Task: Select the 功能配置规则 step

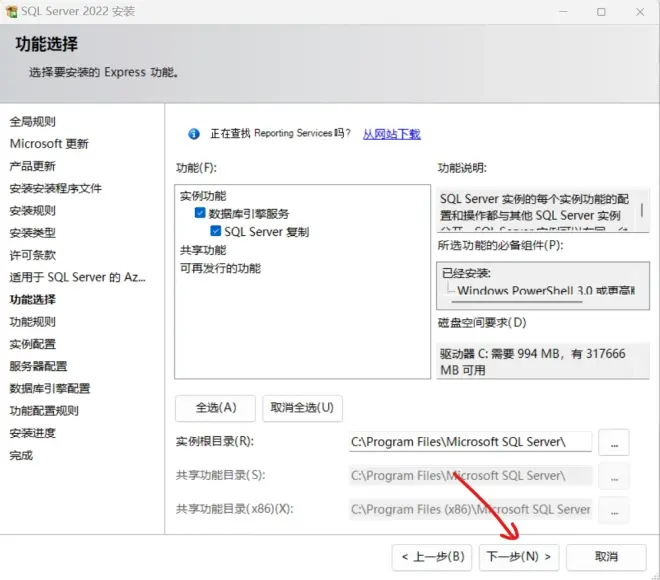Action: point(44,411)
